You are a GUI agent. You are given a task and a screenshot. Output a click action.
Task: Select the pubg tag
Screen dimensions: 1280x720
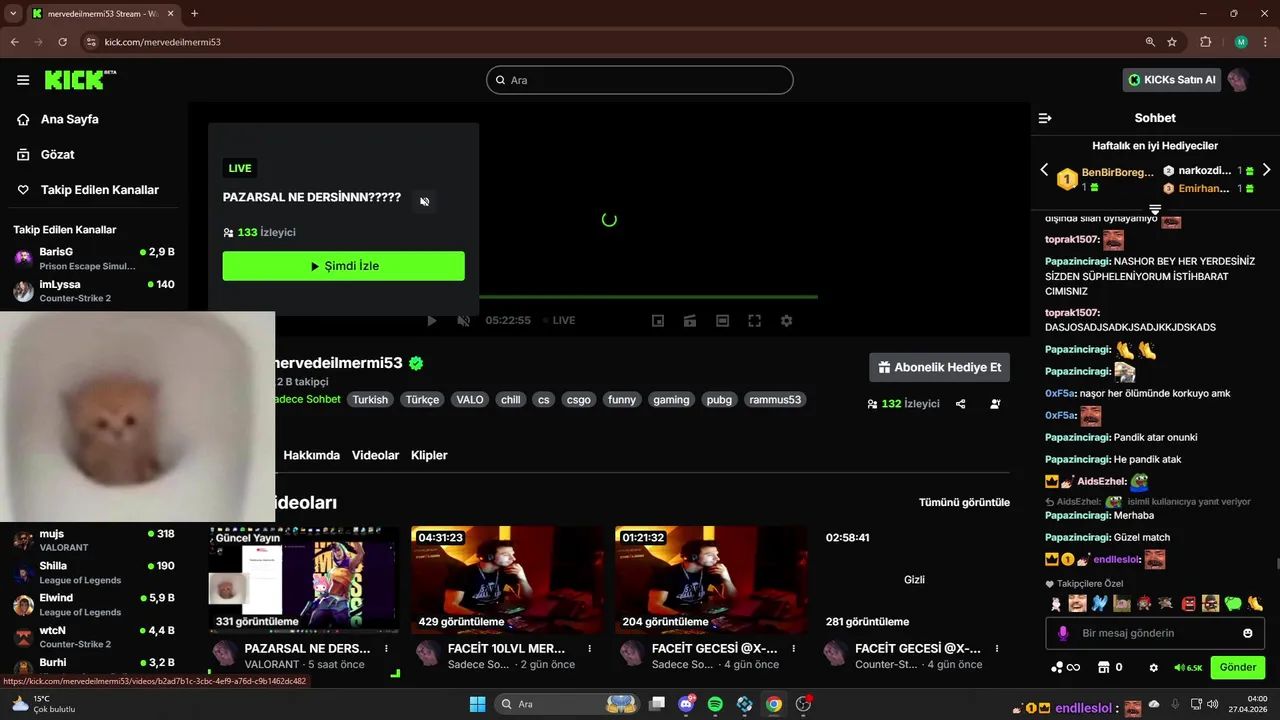coord(719,399)
